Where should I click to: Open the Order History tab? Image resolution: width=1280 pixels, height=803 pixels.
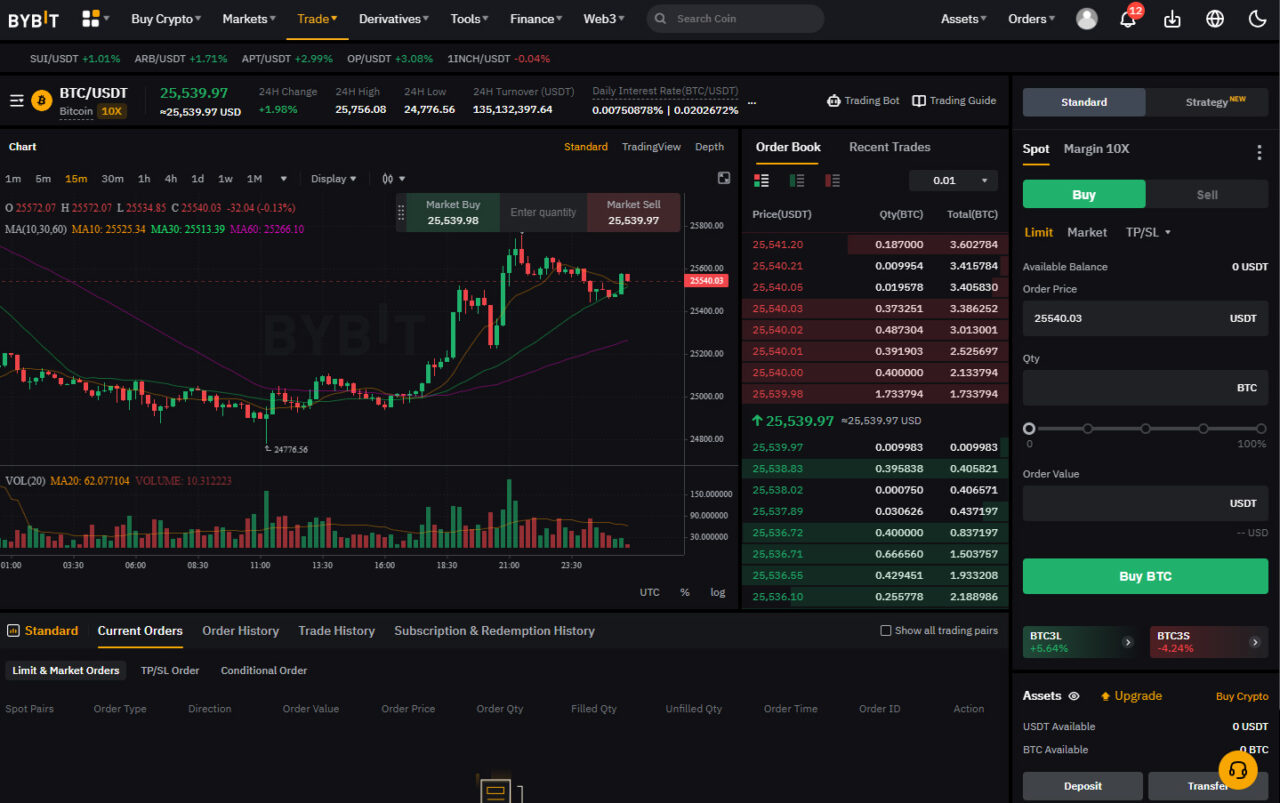click(240, 631)
